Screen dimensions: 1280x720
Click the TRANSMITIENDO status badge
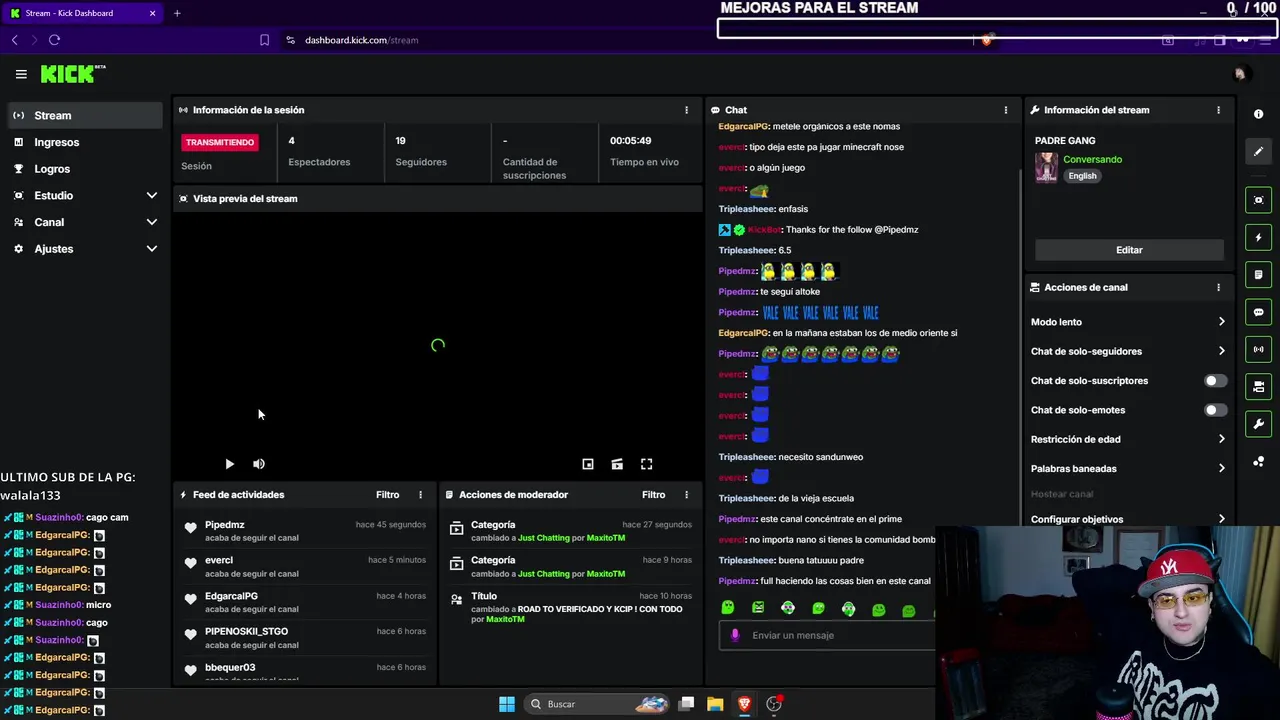click(220, 142)
